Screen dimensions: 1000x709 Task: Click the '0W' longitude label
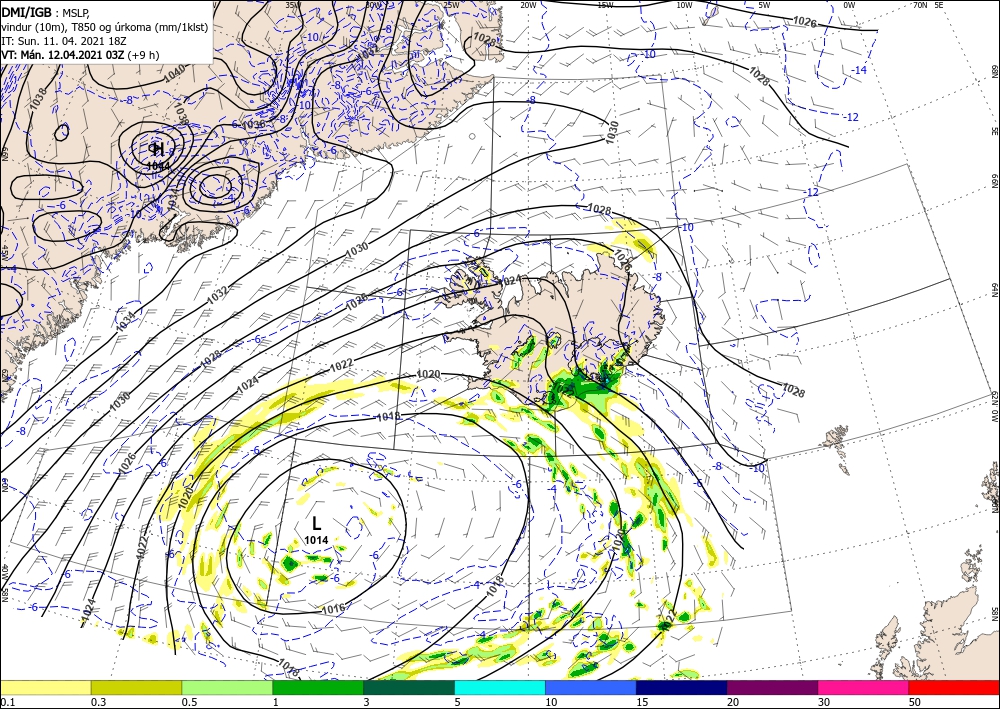(x=849, y=5)
